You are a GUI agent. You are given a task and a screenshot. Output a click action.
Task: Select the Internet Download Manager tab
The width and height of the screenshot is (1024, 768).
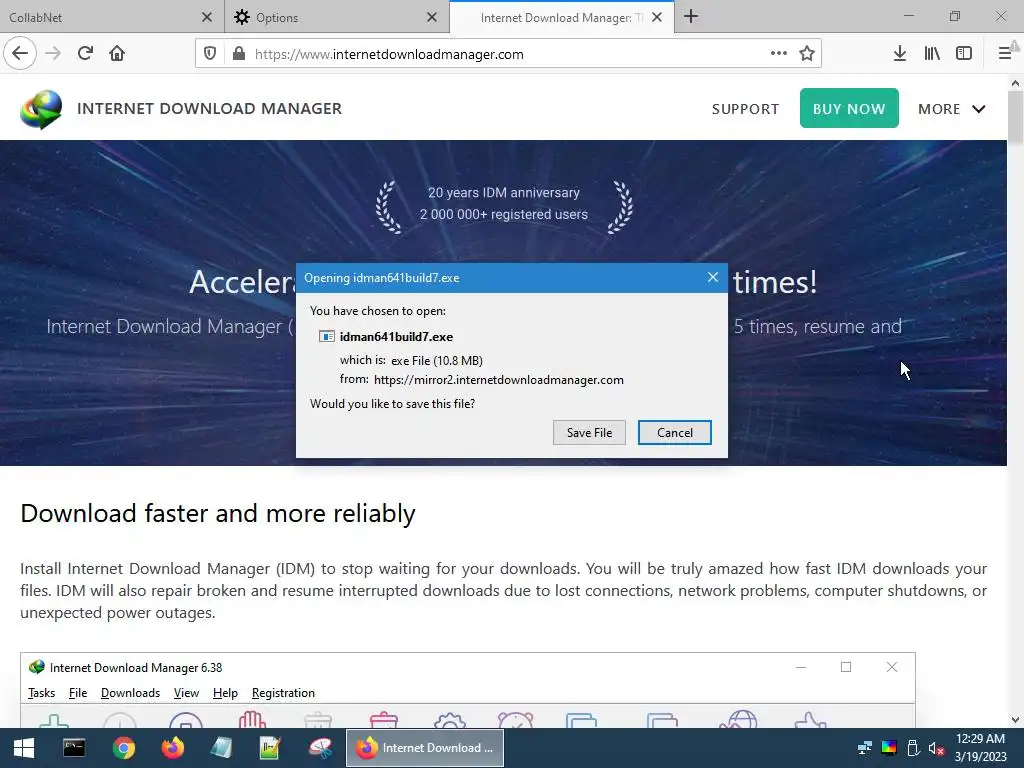click(x=562, y=17)
